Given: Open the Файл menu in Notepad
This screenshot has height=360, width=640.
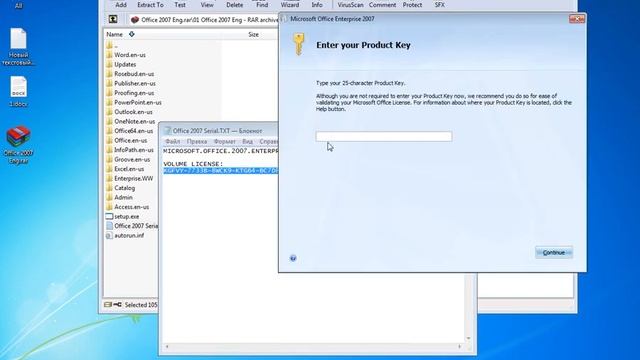Looking at the screenshot, I should click(x=173, y=141).
